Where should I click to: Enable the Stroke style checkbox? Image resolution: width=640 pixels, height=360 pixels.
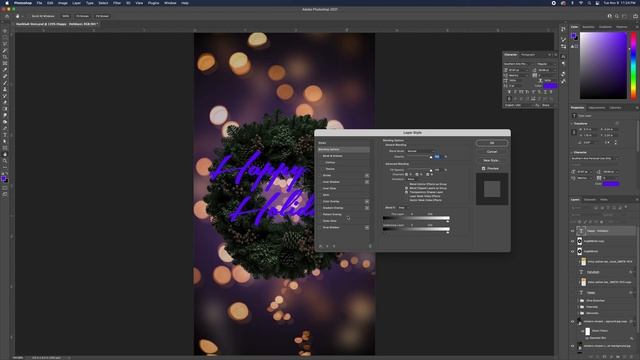tap(320, 176)
